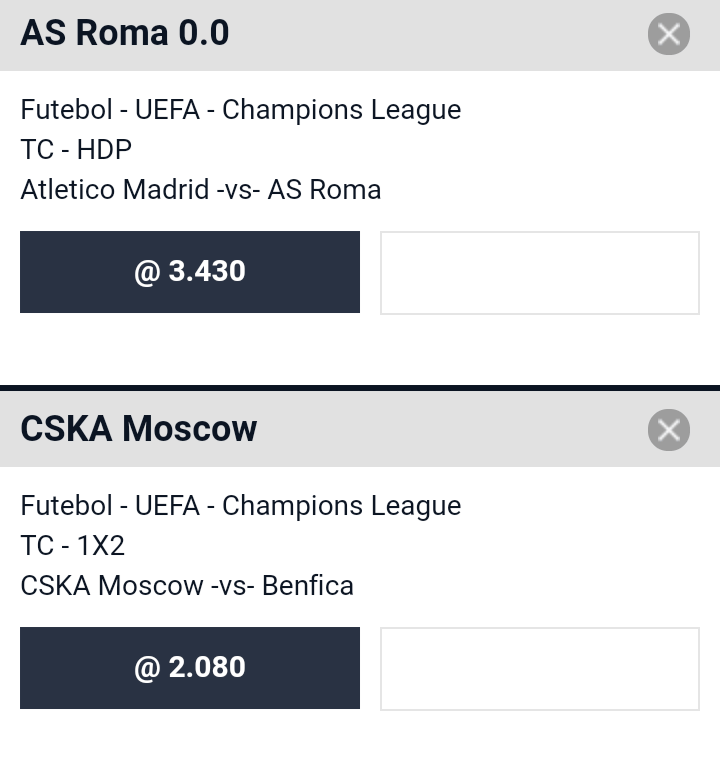The width and height of the screenshot is (720, 778).
Task: Open the CSKA Moscow -vs- Benfica match
Action: (187, 585)
